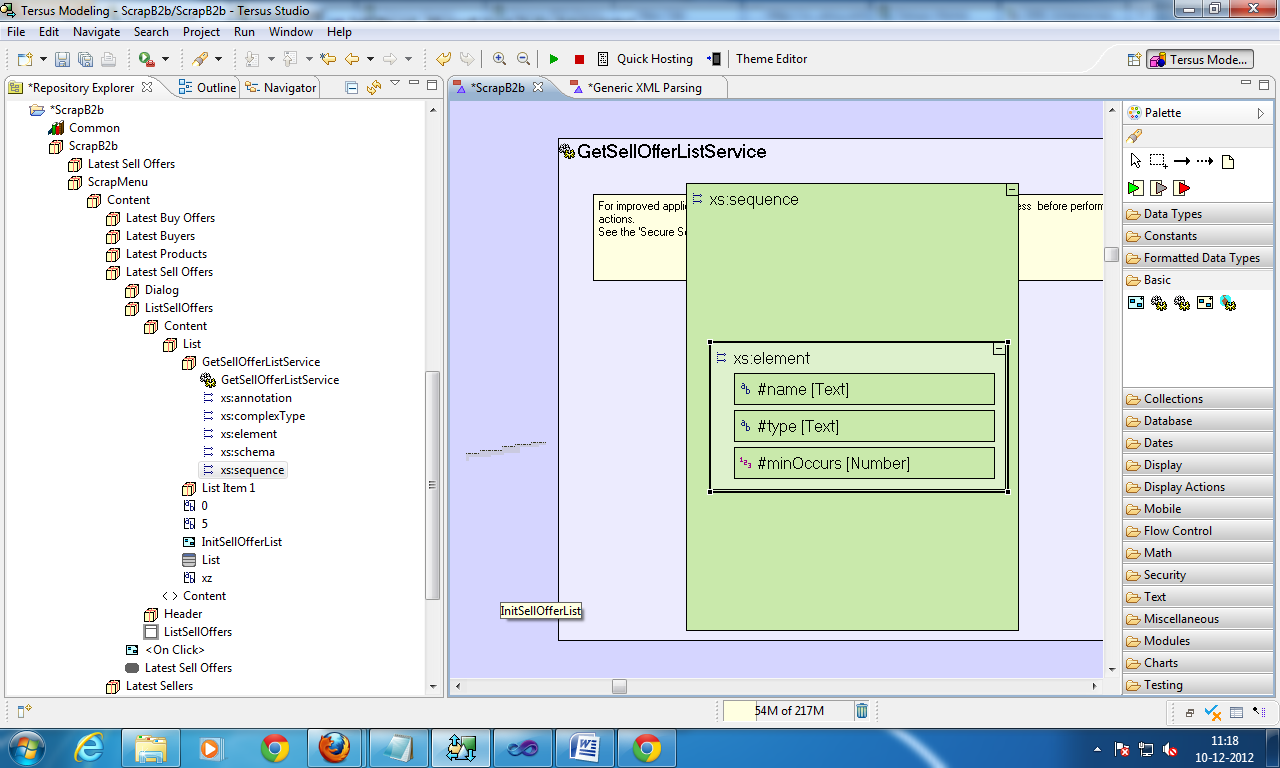1280x768 pixels.
Task: Click the Theme Editor button
Action: click(771, 59)
